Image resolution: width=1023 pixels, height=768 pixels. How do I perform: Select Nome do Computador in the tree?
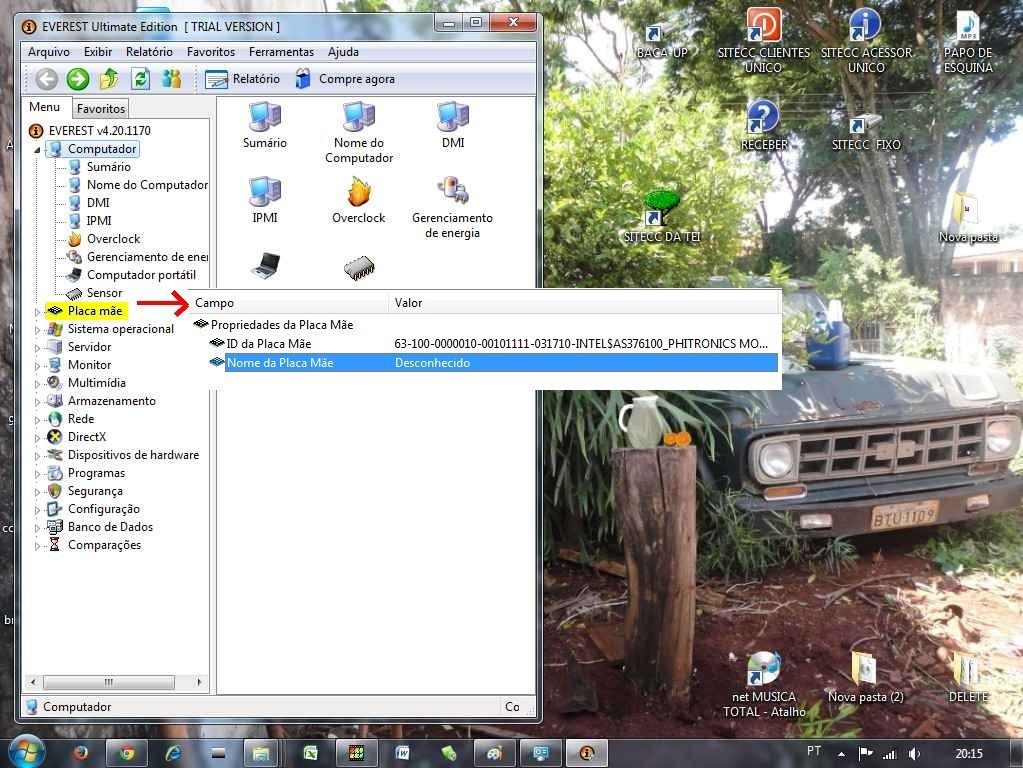click(x=147, y=185)
